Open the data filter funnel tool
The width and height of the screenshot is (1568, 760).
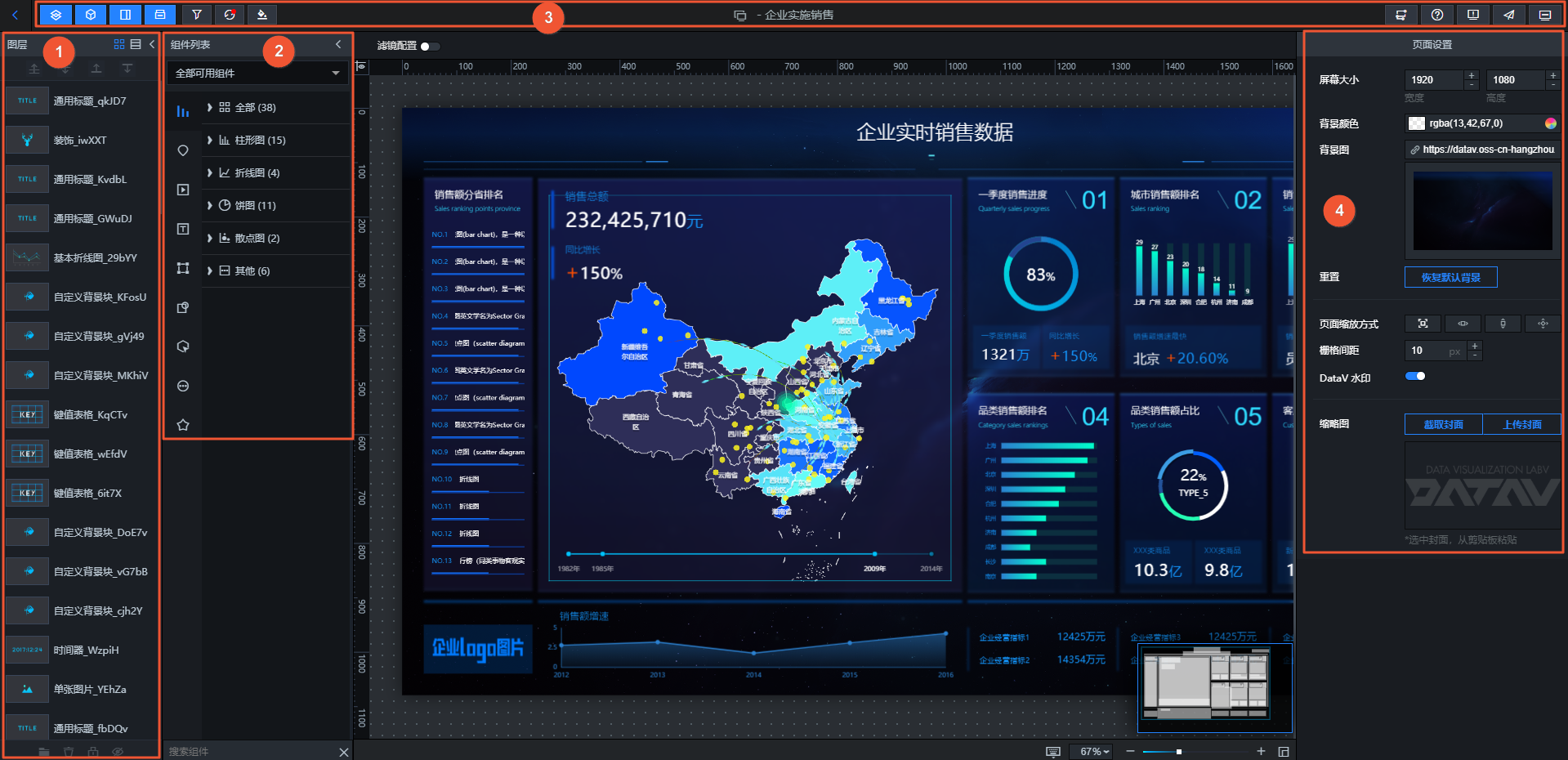click(197, 15)
